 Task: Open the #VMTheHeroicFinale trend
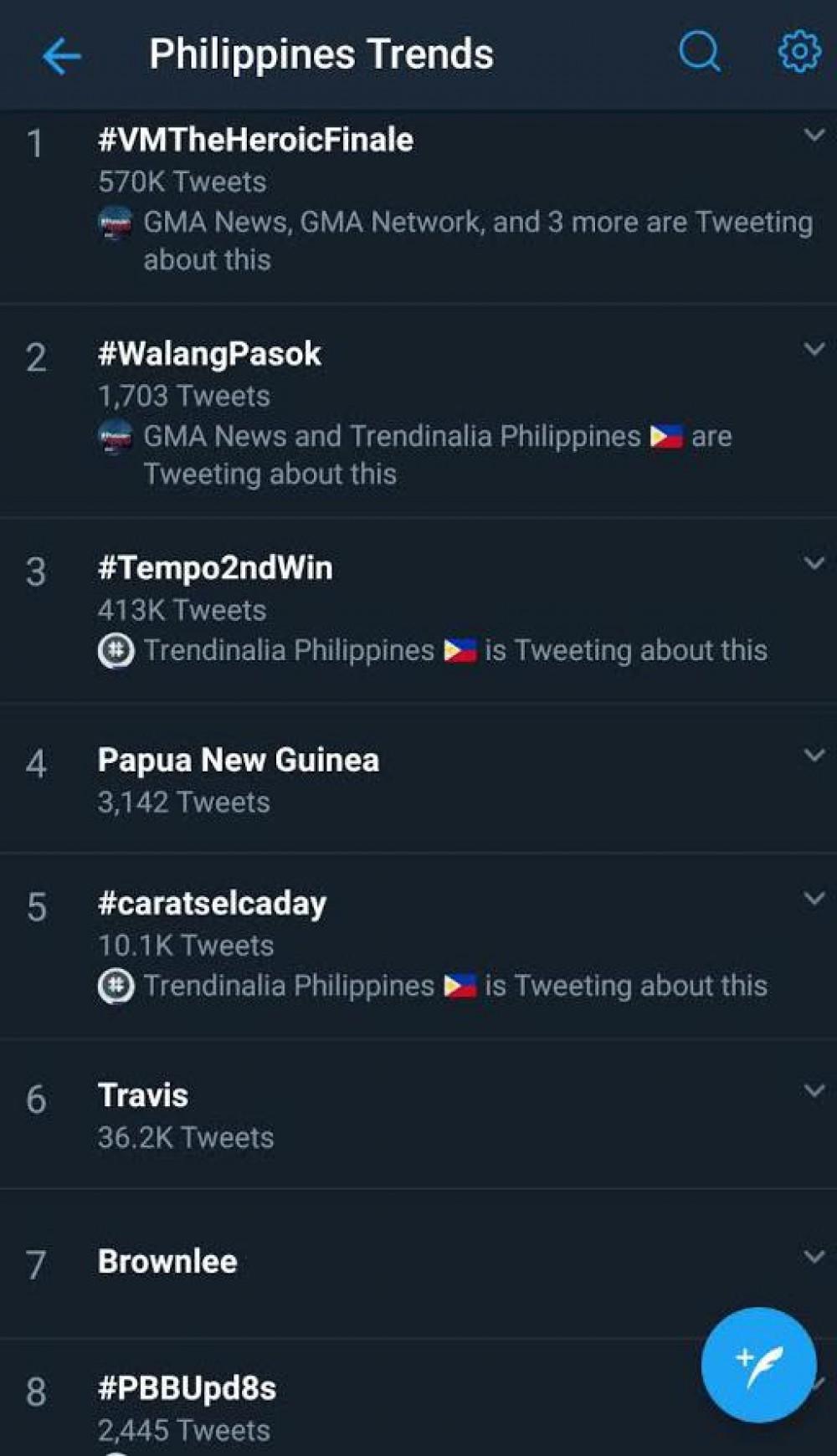(255, 140)
